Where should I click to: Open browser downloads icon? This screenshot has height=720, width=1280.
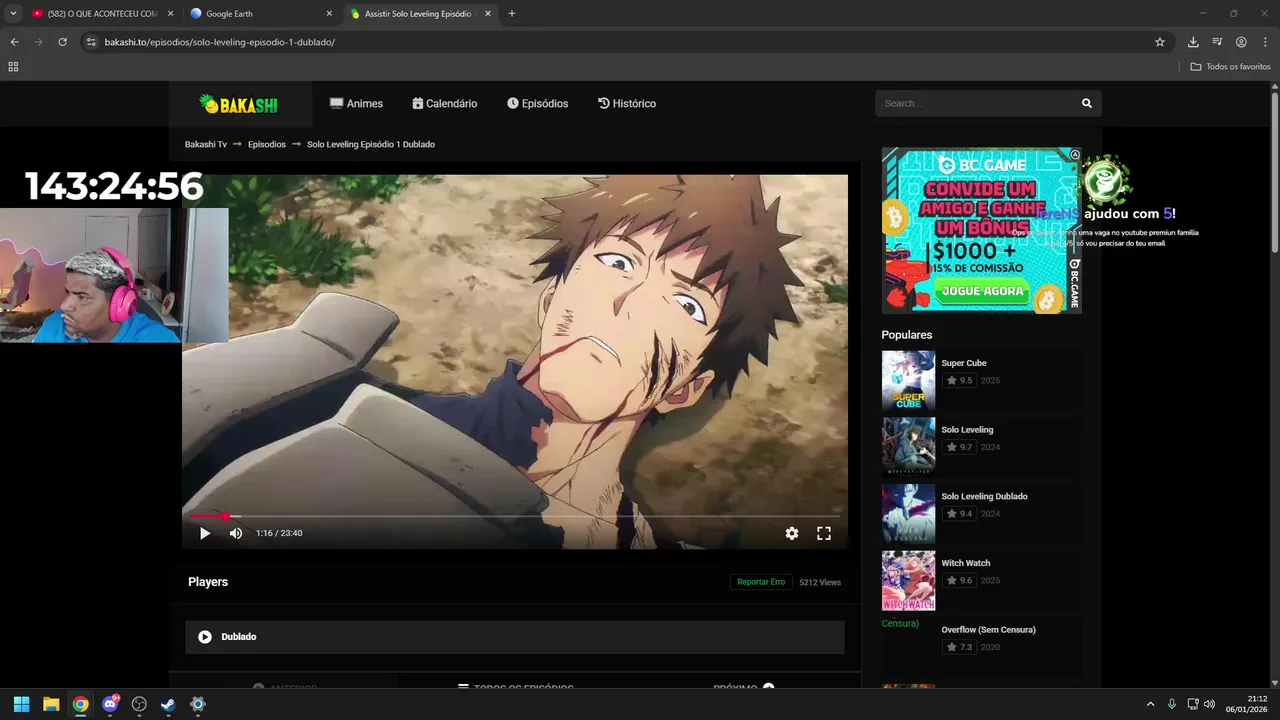coord(1193,42)
